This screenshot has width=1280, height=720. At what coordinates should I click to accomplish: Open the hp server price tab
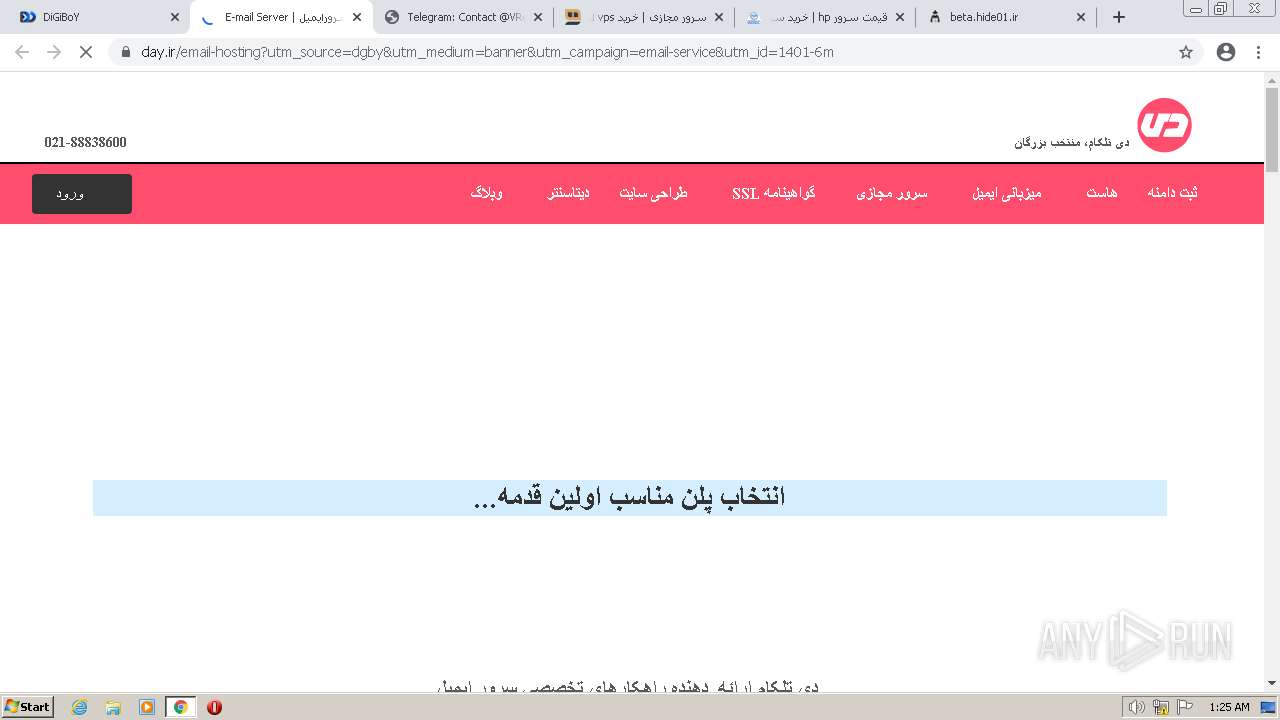coord(825,17)
